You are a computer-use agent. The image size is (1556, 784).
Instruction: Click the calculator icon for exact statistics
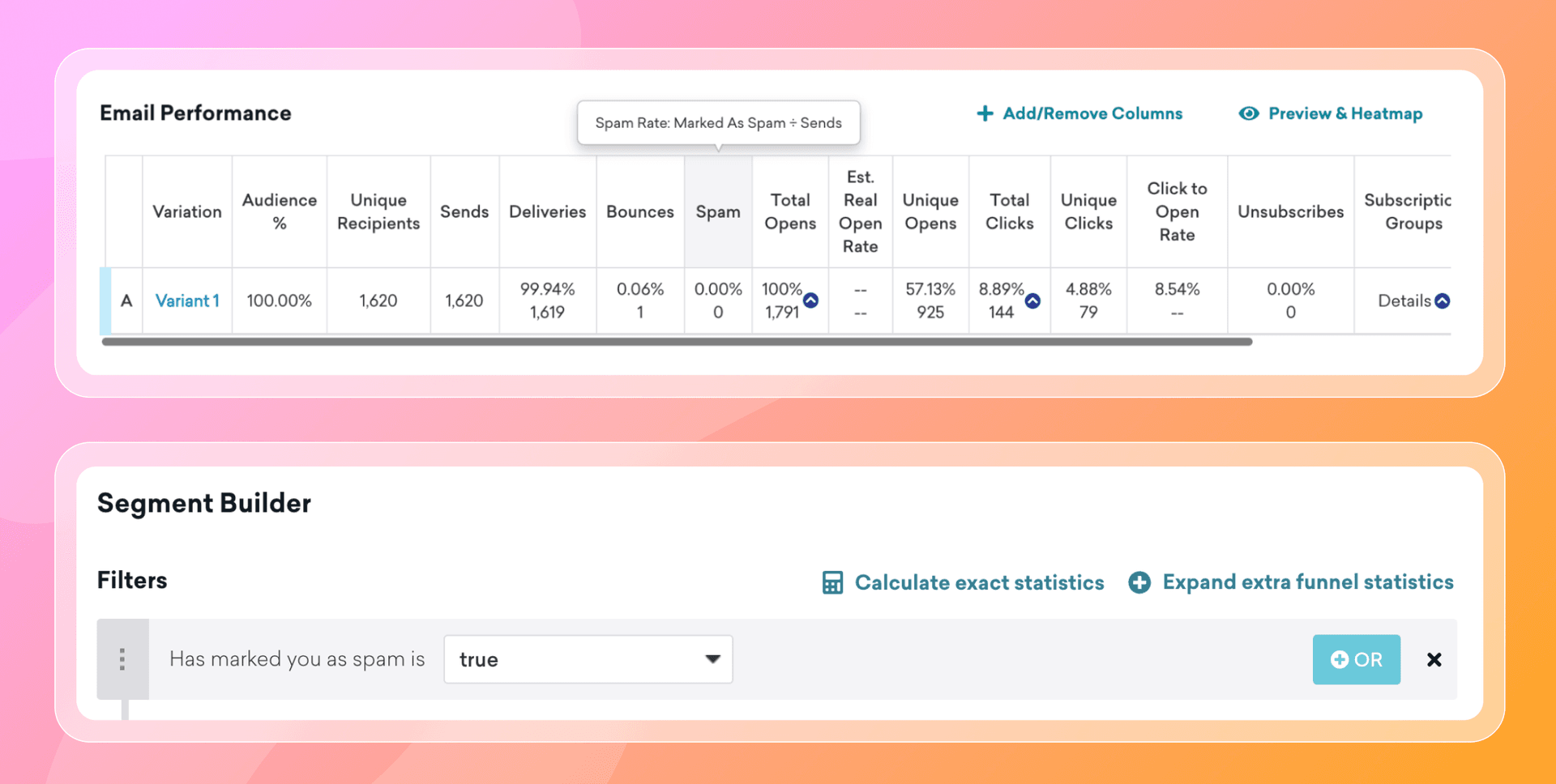(x=832, y=582)
